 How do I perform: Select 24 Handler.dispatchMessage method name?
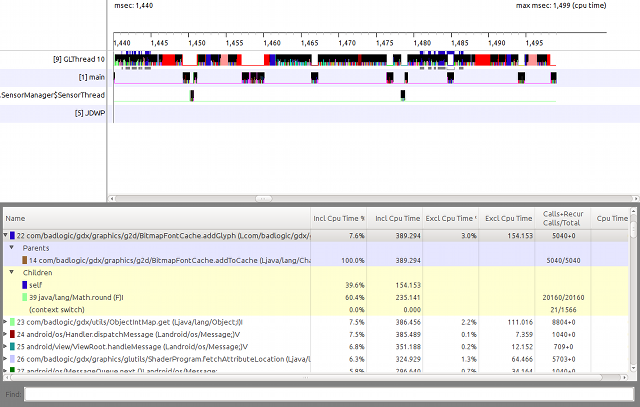click(x=128, y=334)
